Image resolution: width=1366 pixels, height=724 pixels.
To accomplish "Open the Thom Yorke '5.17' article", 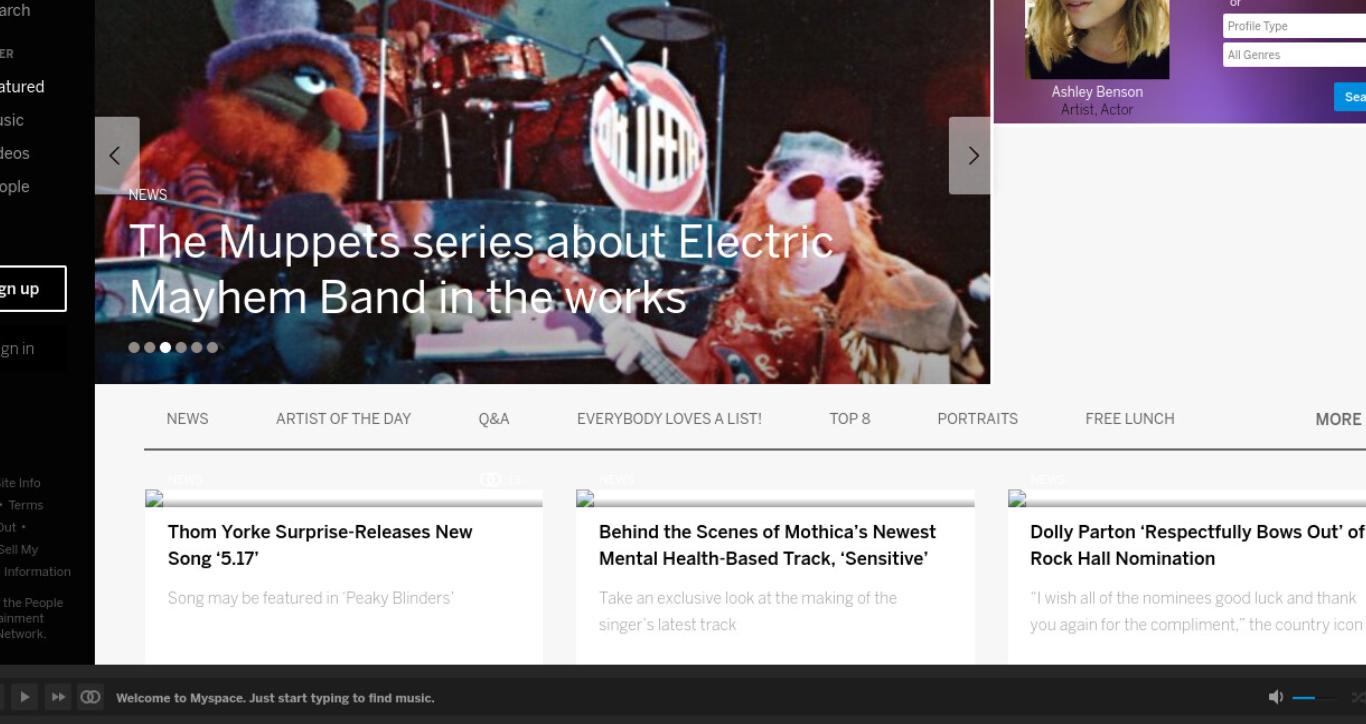I will click(x=320, y=545).
